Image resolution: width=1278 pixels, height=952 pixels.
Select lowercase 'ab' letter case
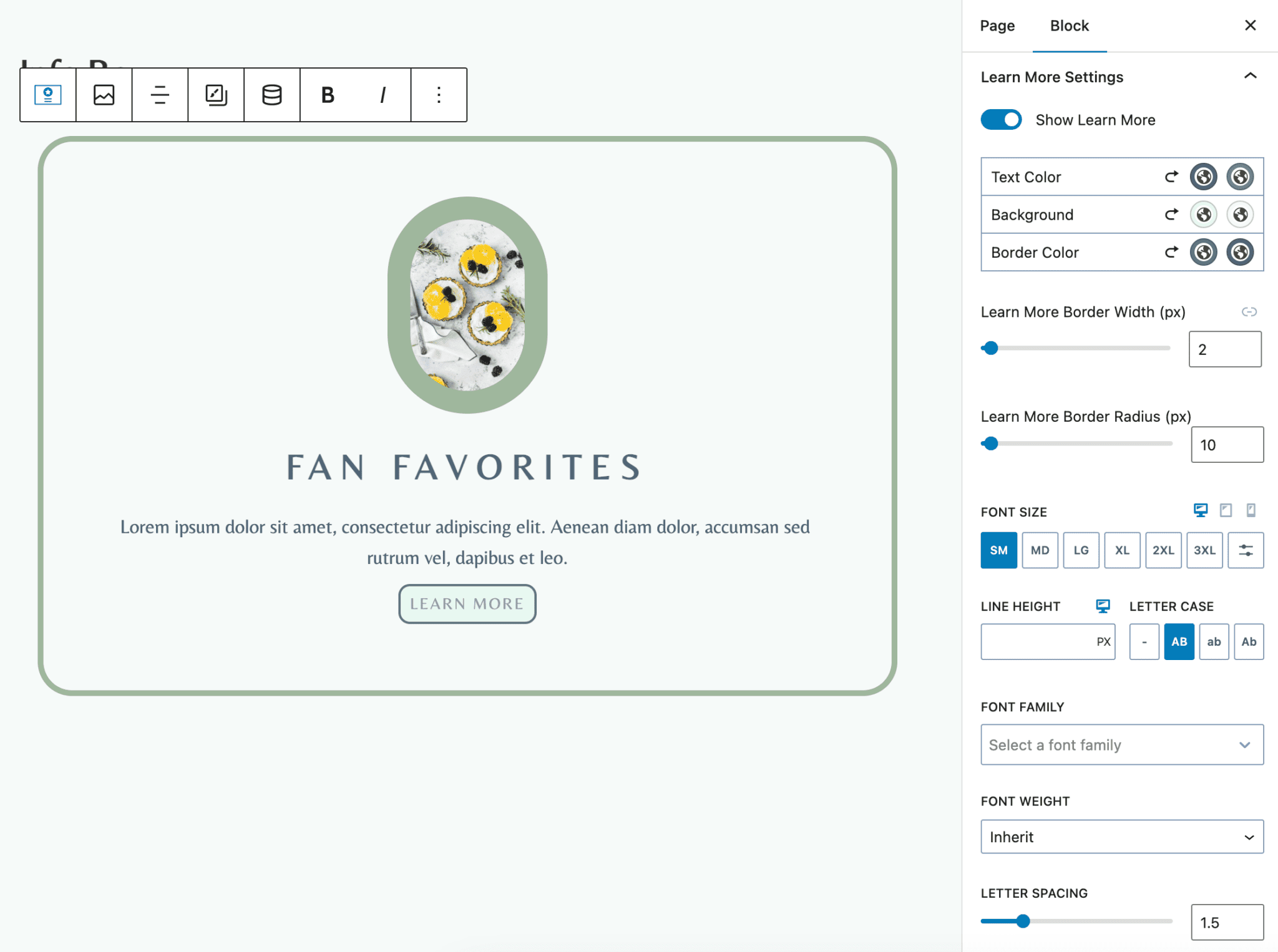[1214, 641]
